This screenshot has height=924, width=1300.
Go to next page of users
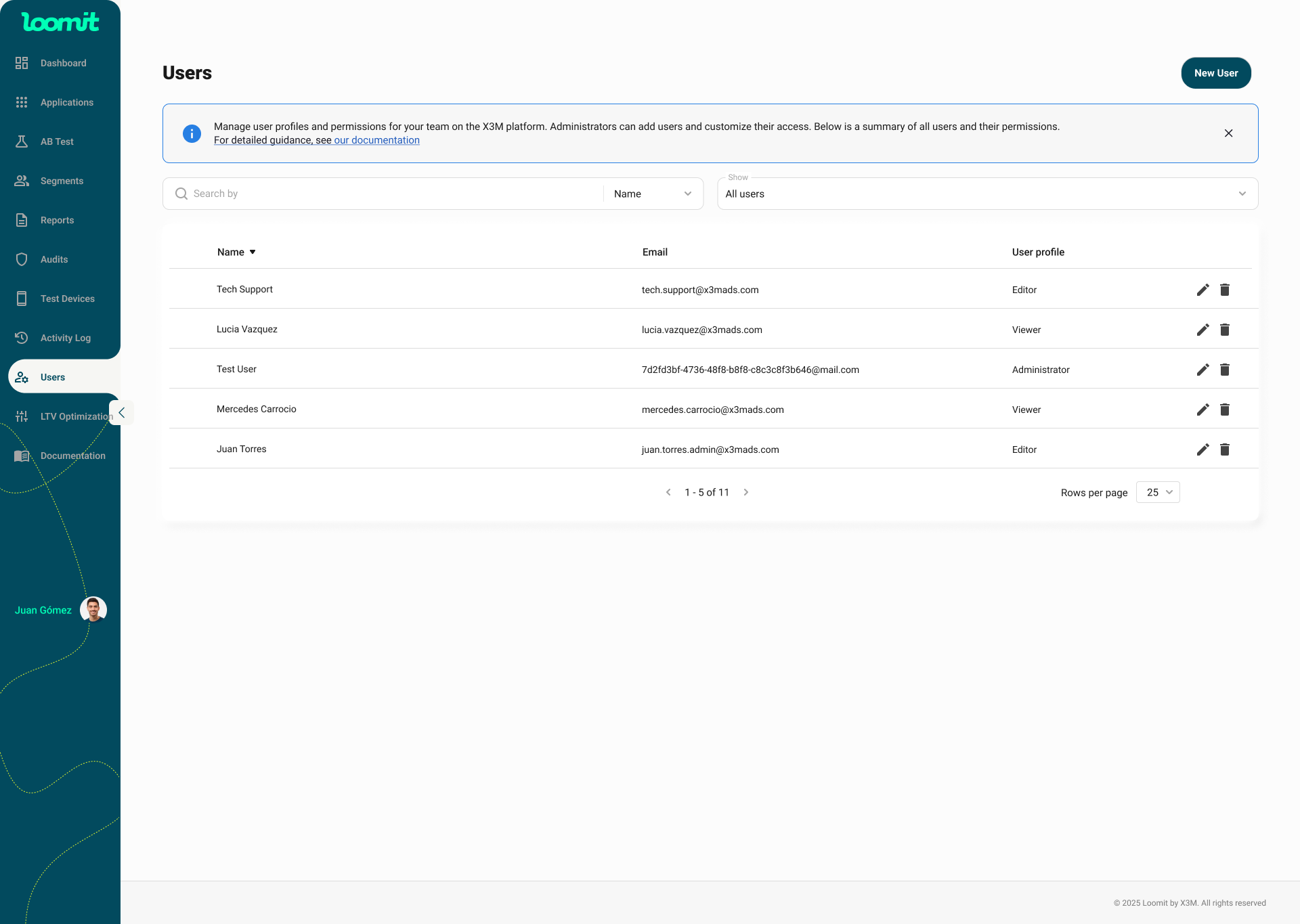746,492
